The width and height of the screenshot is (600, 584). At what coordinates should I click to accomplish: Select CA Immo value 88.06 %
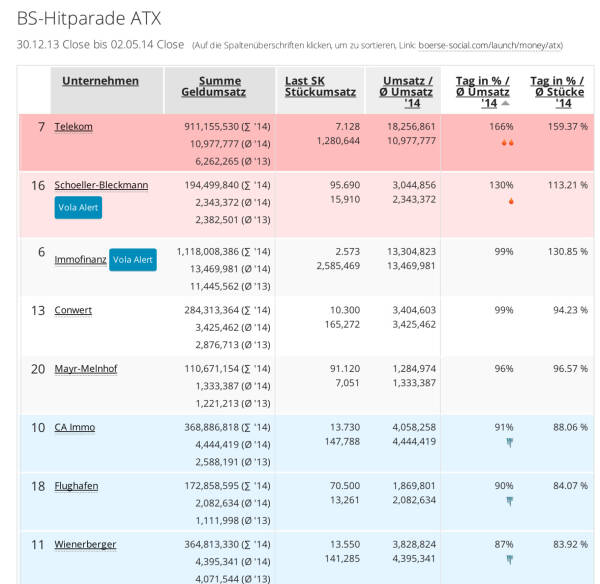[570, 427]
